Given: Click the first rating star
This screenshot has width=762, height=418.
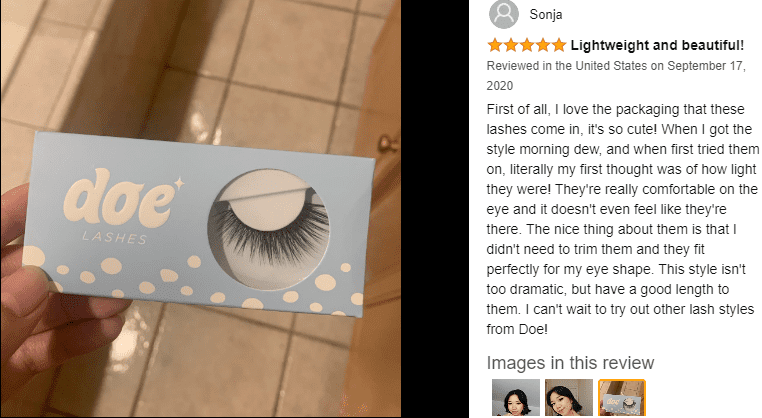Looking at the screenshot, I should point(495,45).
